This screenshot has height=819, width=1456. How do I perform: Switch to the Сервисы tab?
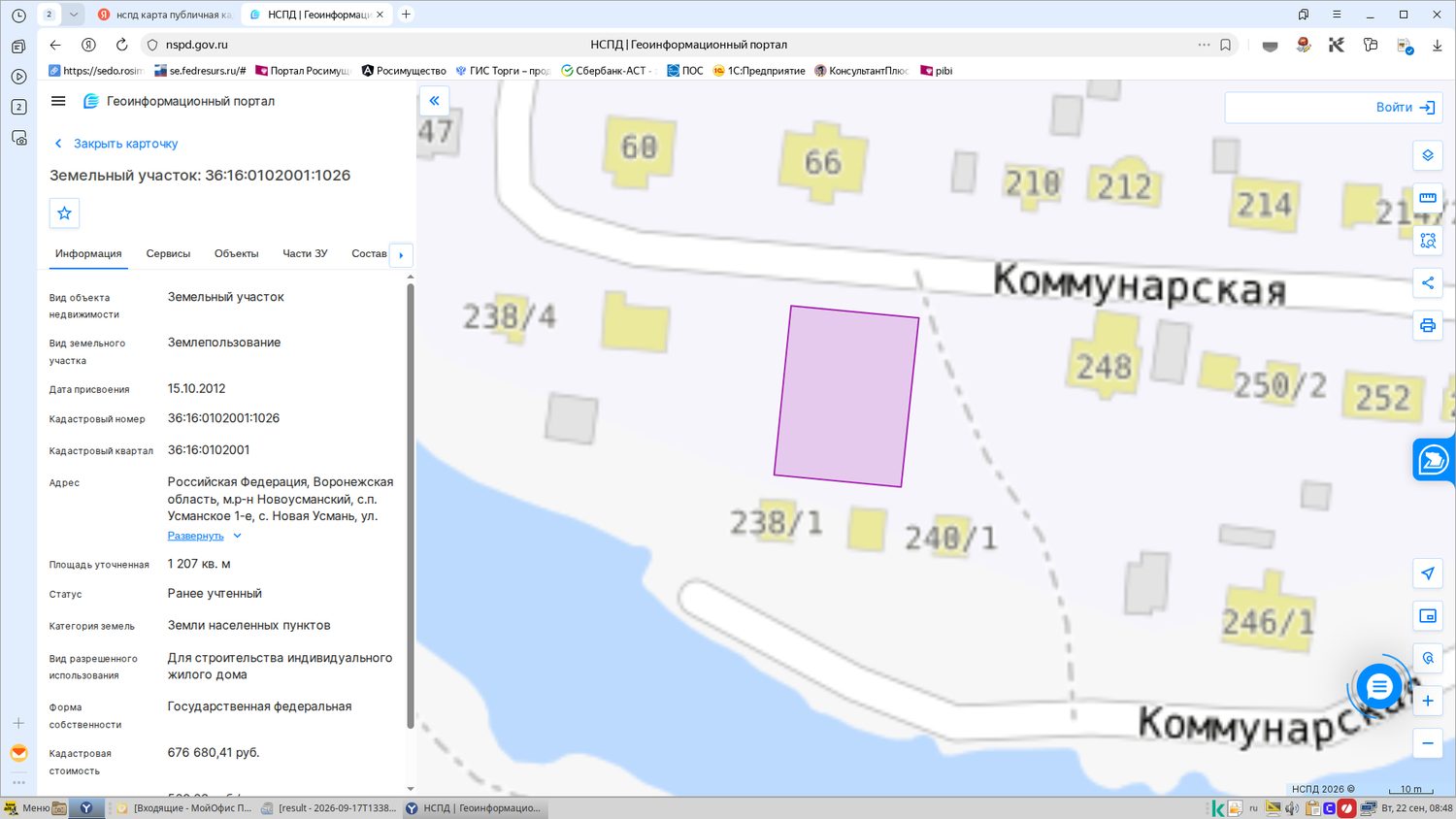tap(168, 254)
